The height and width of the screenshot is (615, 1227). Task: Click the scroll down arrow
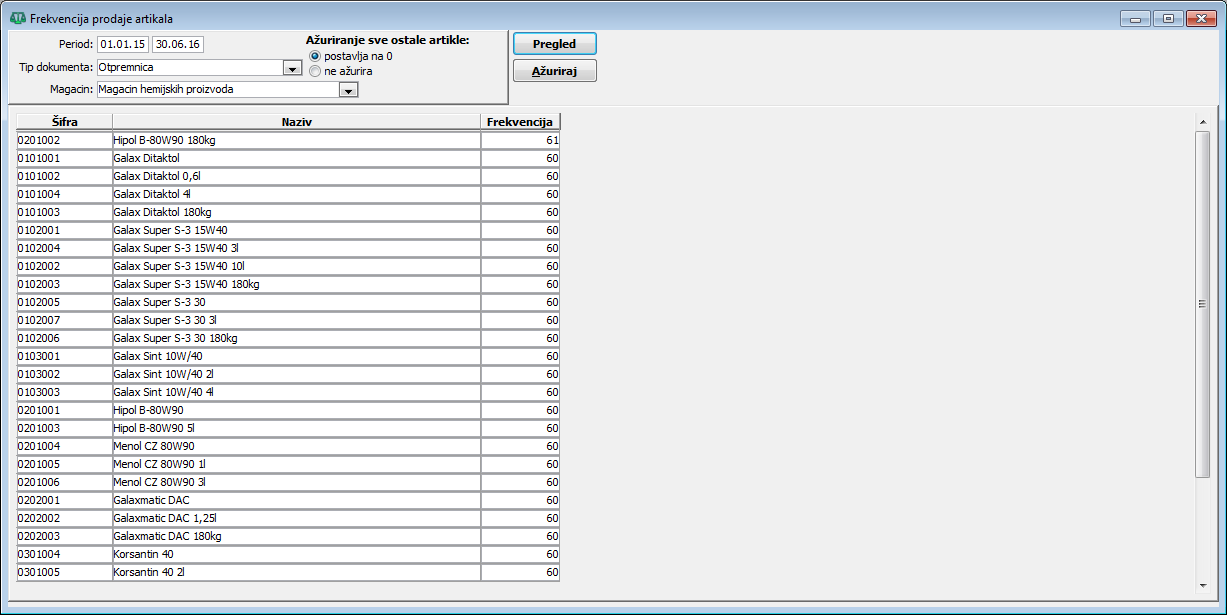click(1202, 584)
